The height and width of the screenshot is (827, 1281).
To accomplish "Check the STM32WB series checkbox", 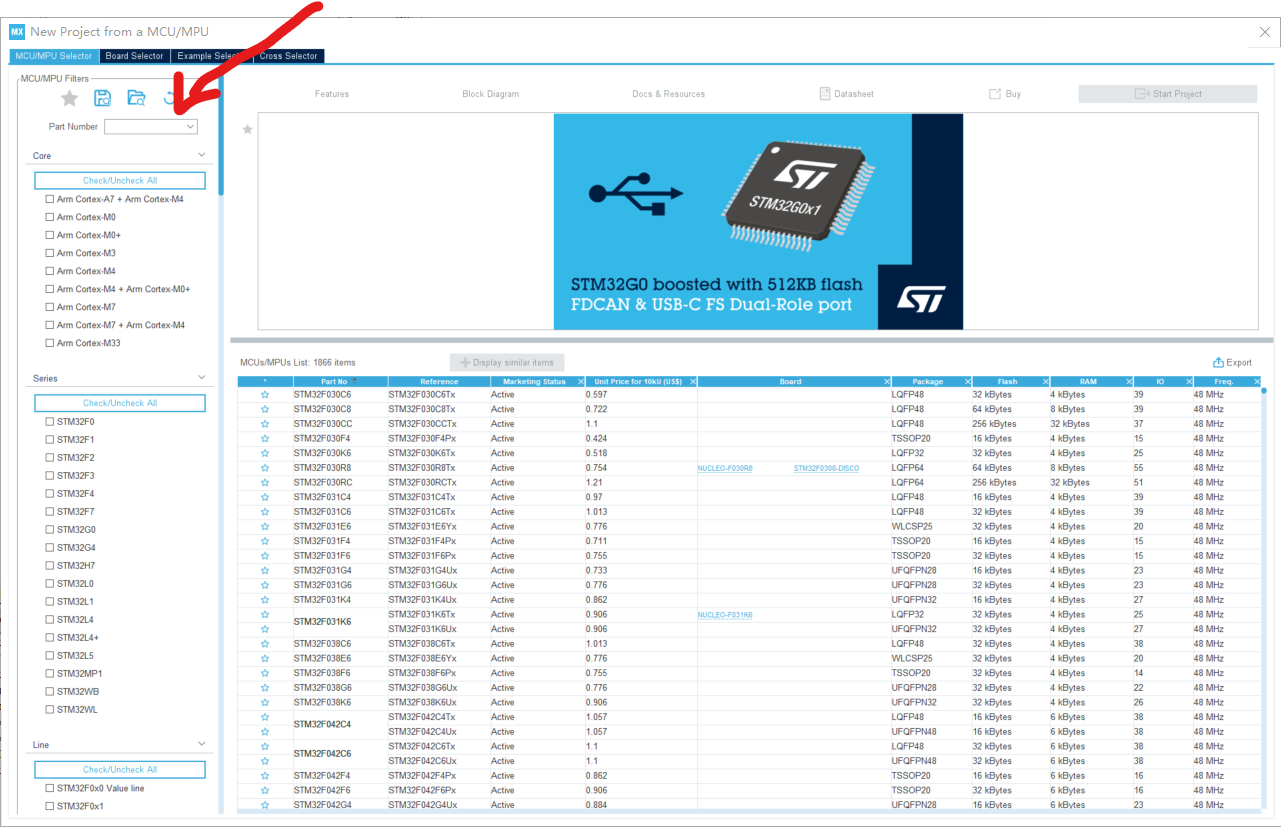I will pyautogui.click(x=50, y=692).
